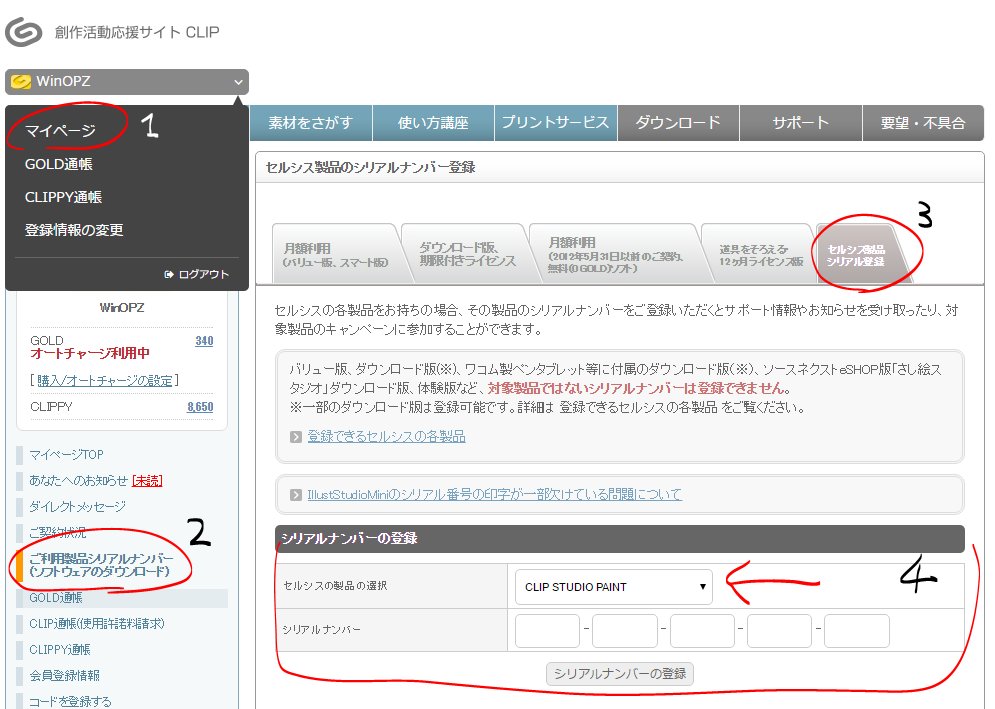995x709 pixels.
Task: Open ダウンロード navigation tab
Action: coord(678,123)
